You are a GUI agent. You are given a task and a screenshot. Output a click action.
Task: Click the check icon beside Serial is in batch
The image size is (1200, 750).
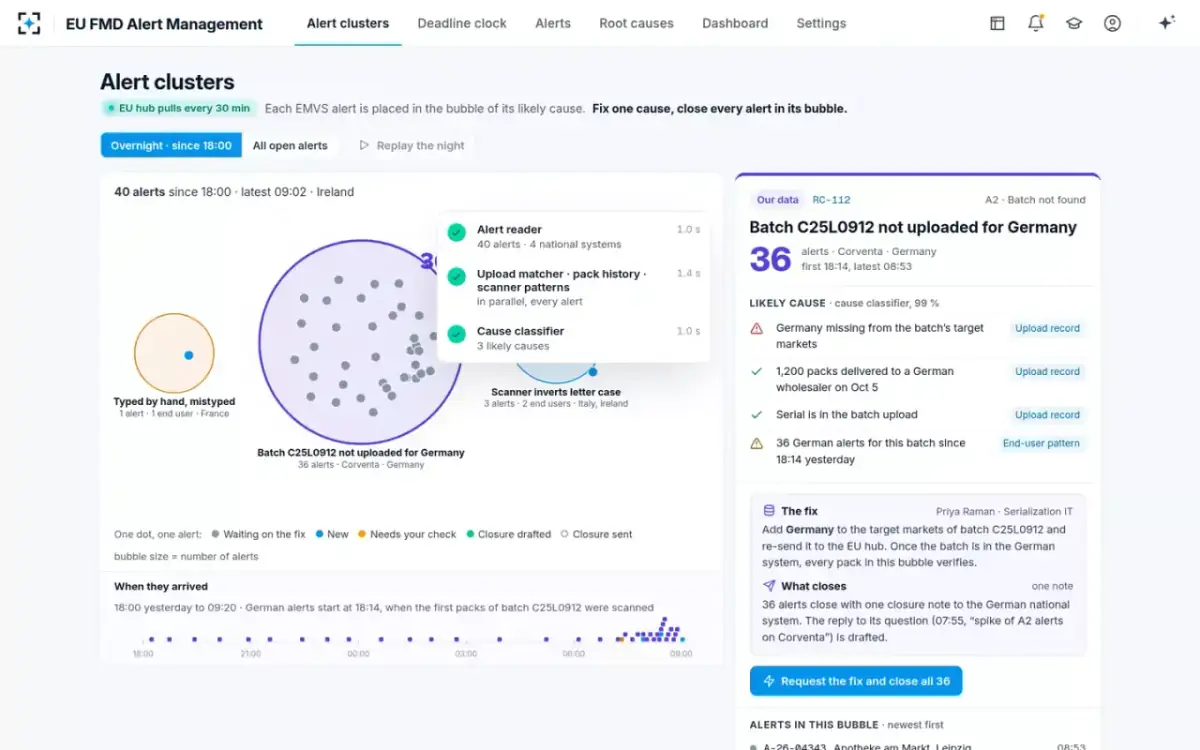pos(757,414)
